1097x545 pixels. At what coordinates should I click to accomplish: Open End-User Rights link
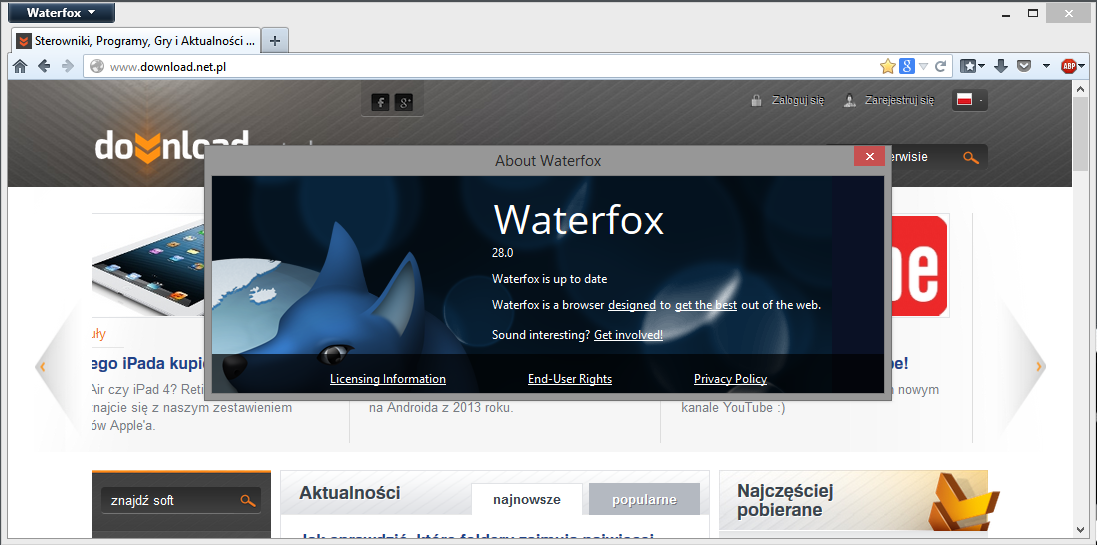coord(570,379)
